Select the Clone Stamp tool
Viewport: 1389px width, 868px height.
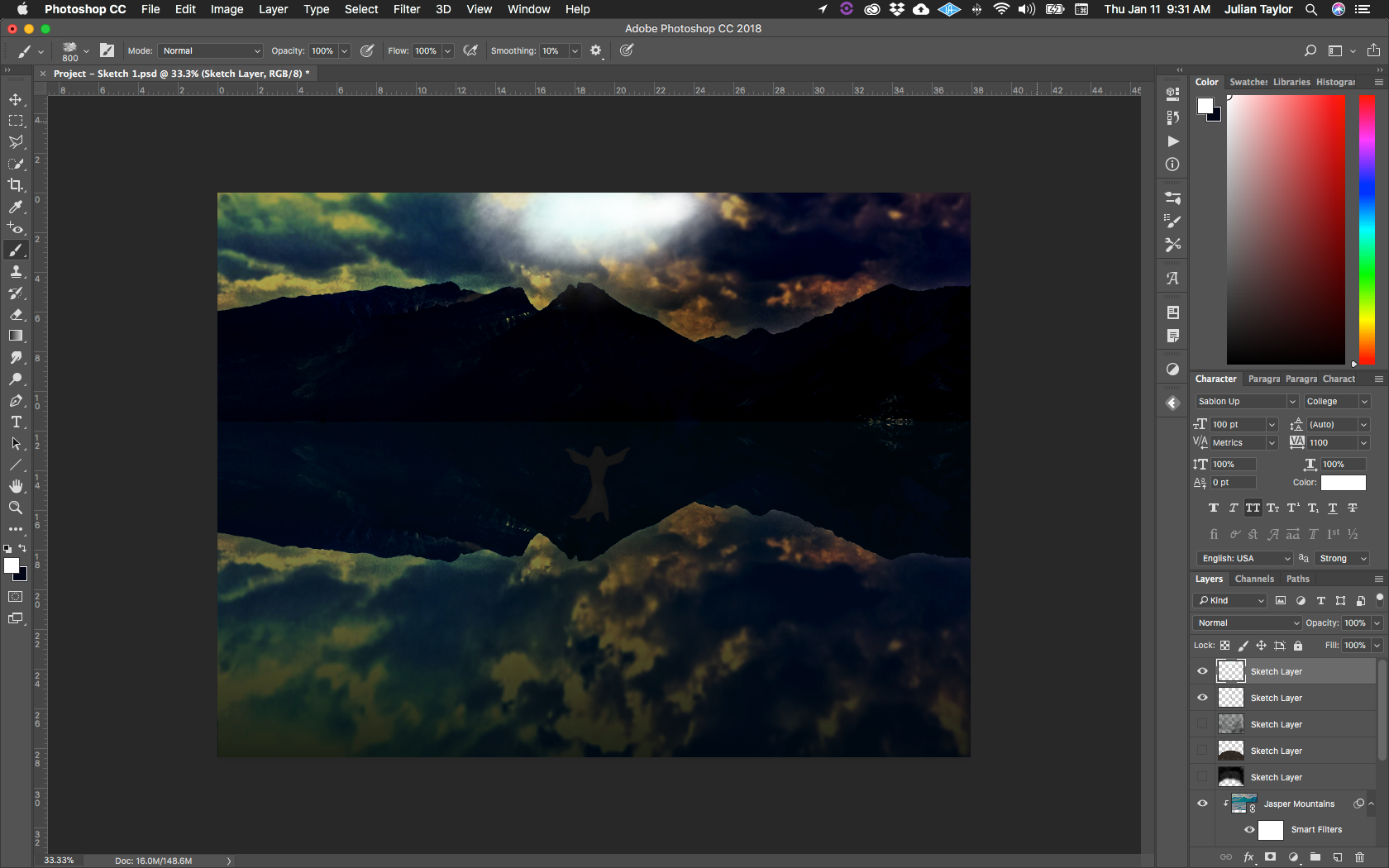[x=16, y=271]
